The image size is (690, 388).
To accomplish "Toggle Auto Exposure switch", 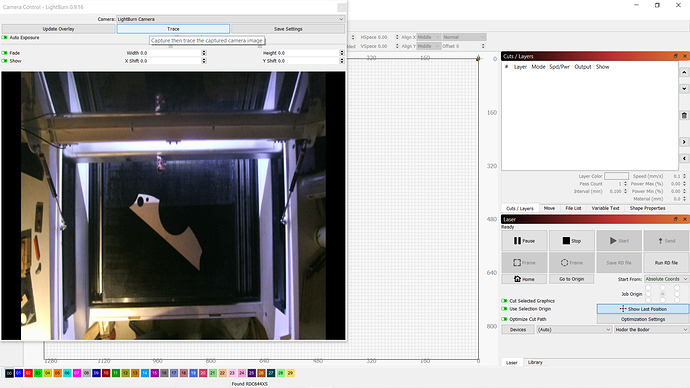I will [5, 37].
